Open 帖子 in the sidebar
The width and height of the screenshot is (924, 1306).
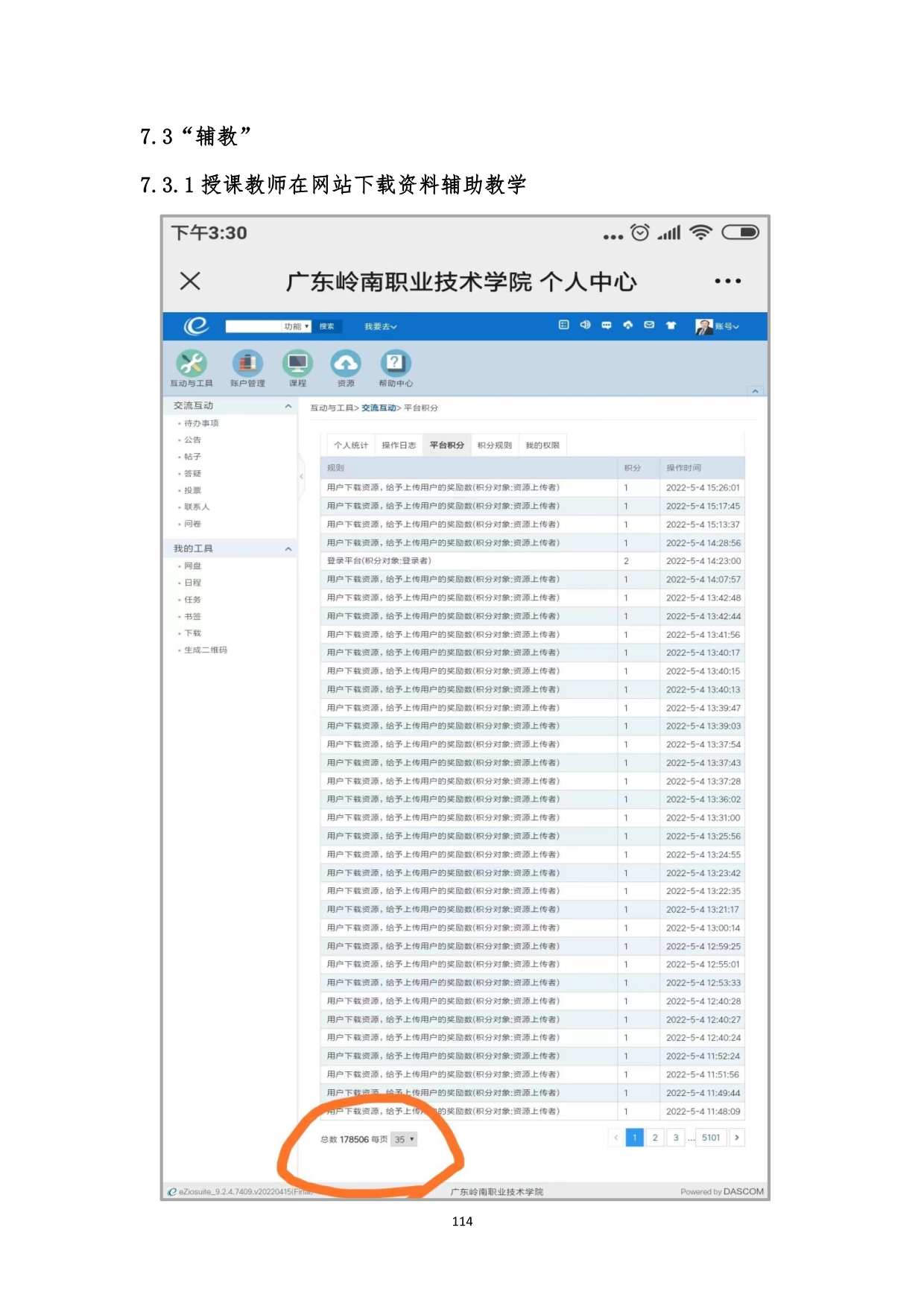point(192,457)
